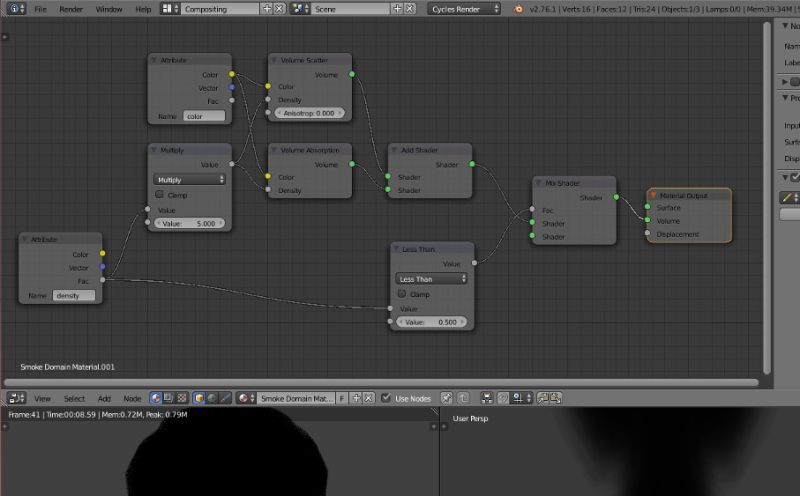800x496 pixels.
Task: Paste nodes from clipboard
Action: [556, 398]
